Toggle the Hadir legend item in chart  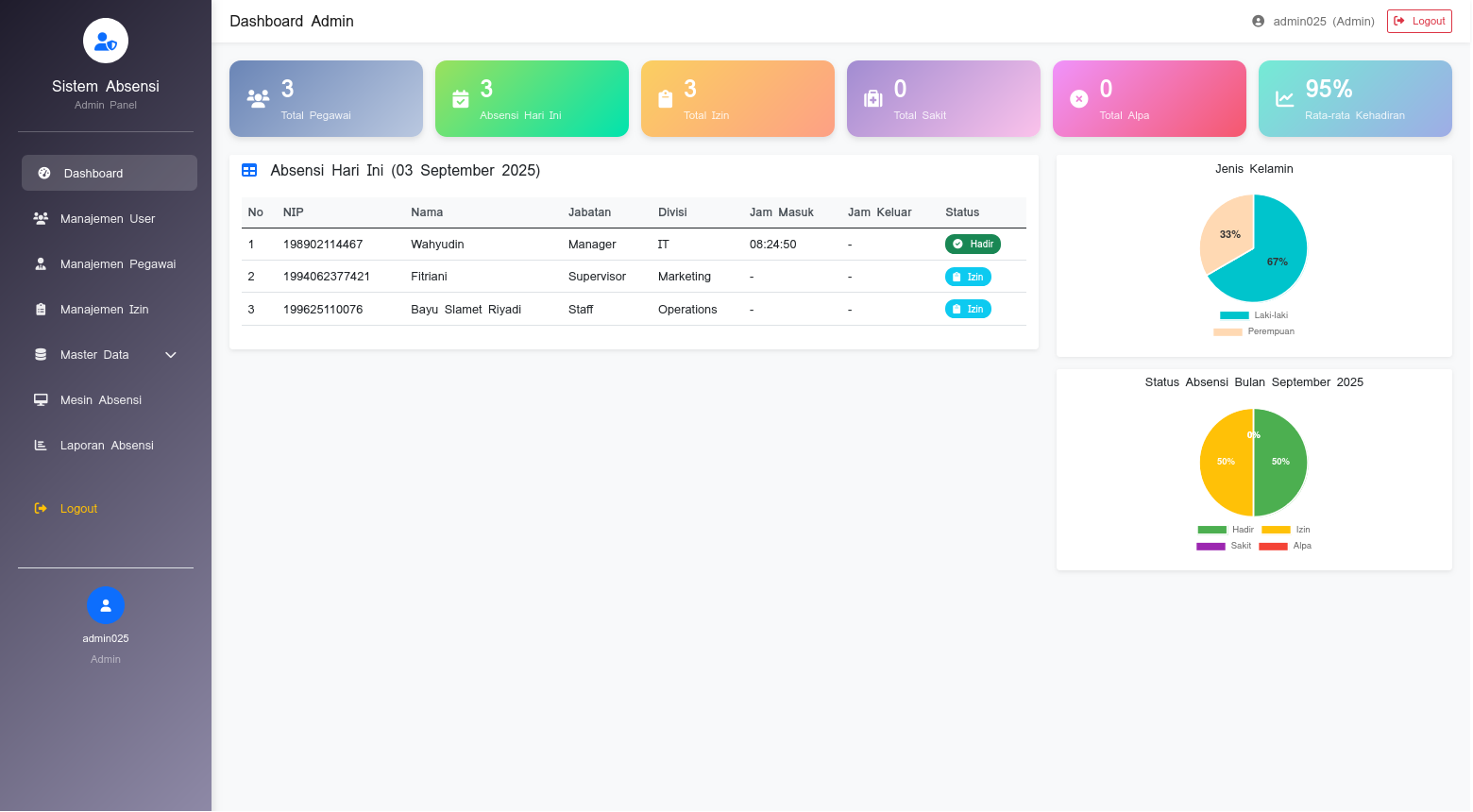[x=1226, y=530]
